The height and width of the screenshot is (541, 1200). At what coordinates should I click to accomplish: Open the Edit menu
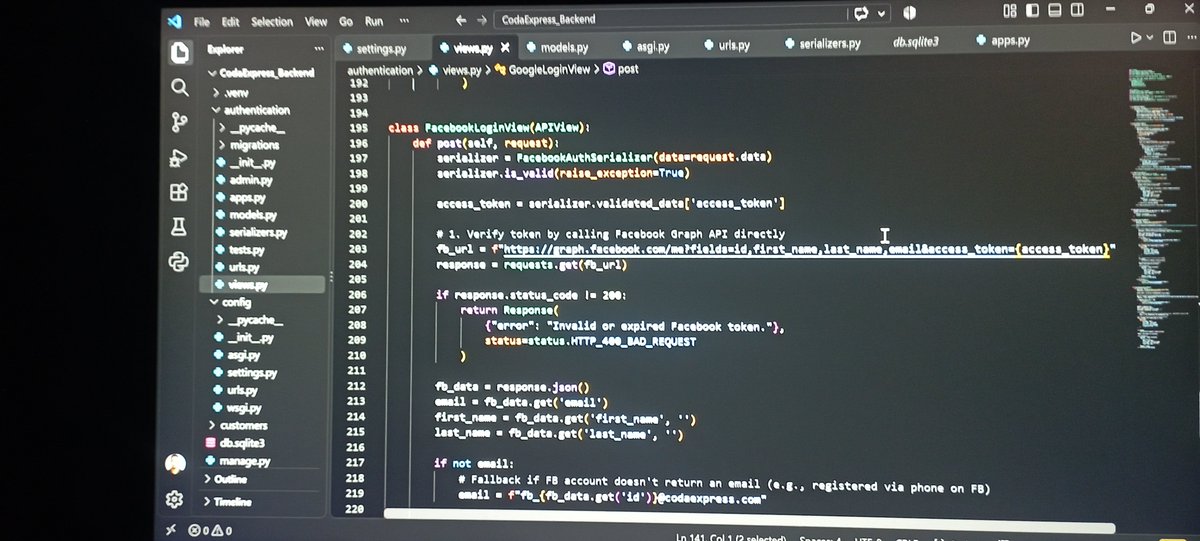point(230,21)
